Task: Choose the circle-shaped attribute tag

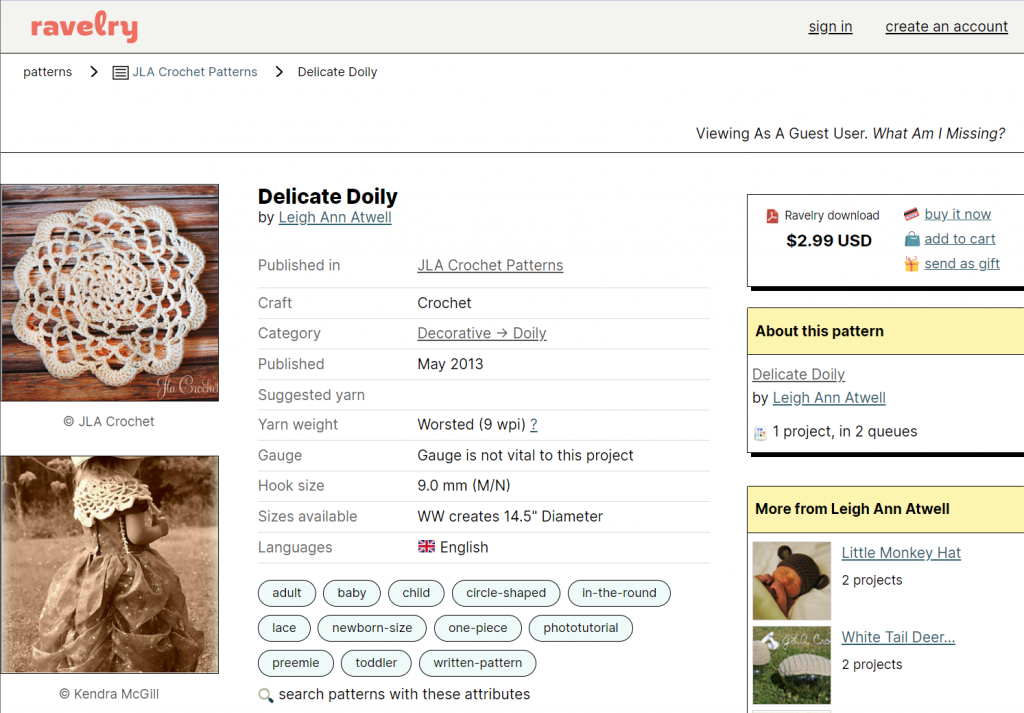Action: tap(506, 593)
